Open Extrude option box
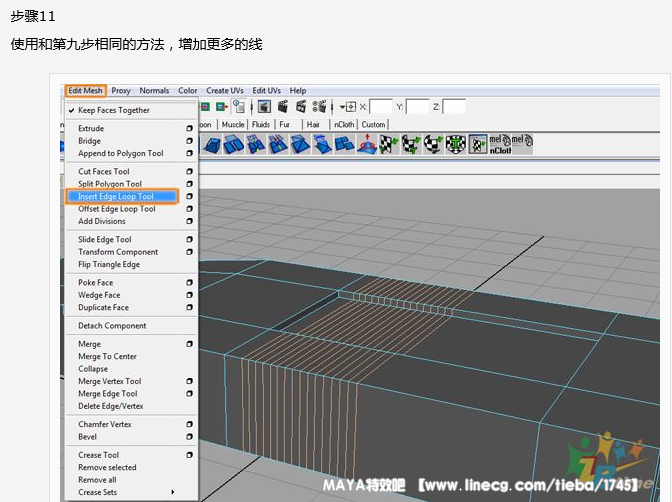 coord(189,129)
